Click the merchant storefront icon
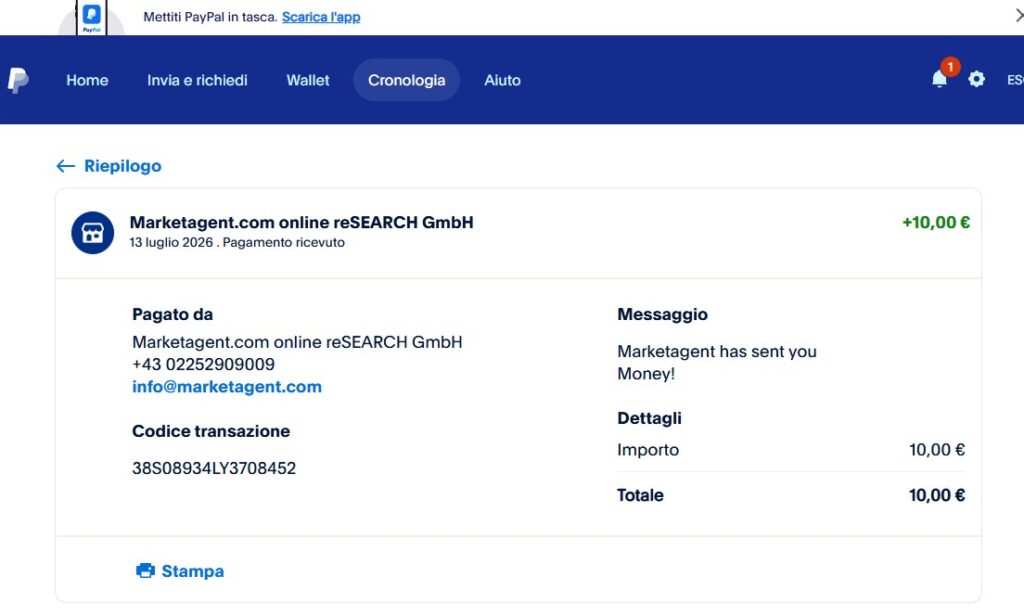 [x=92, y=232]
